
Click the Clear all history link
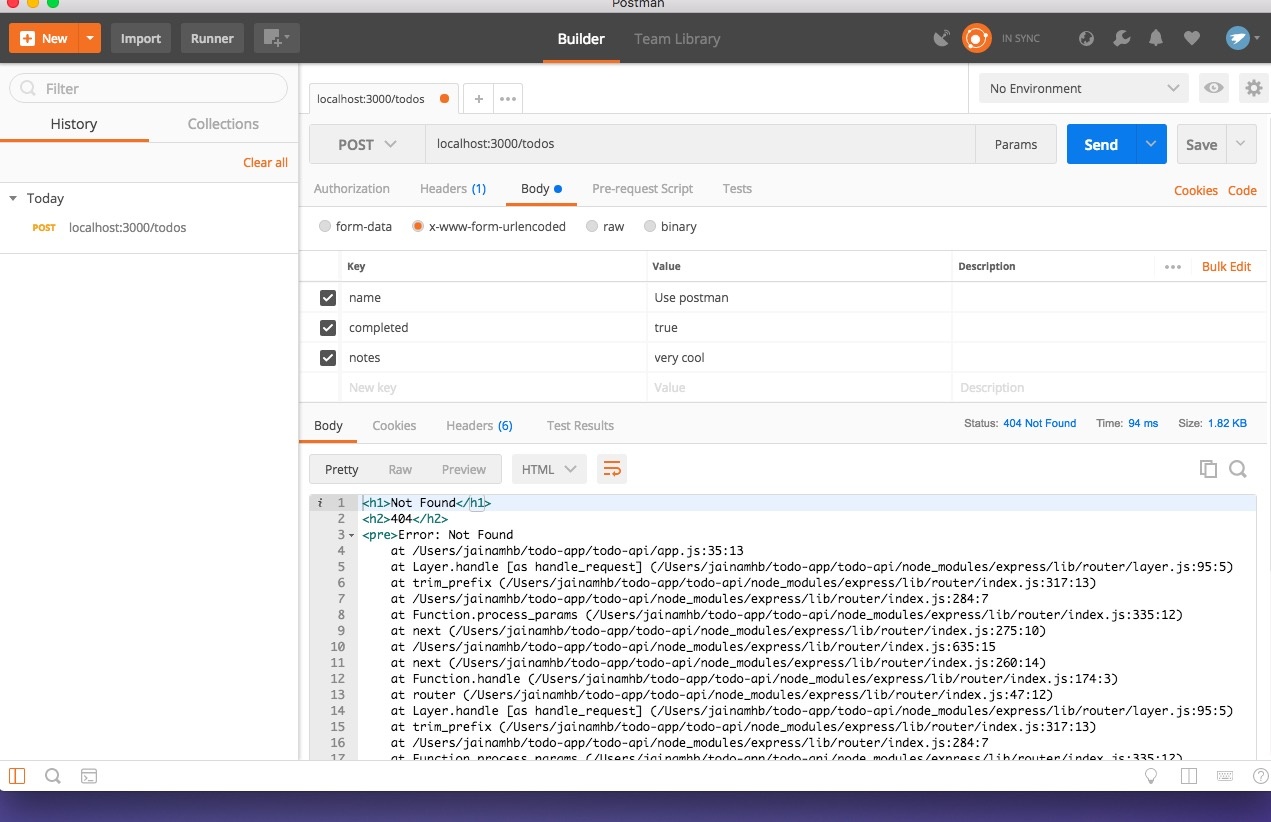265,162
